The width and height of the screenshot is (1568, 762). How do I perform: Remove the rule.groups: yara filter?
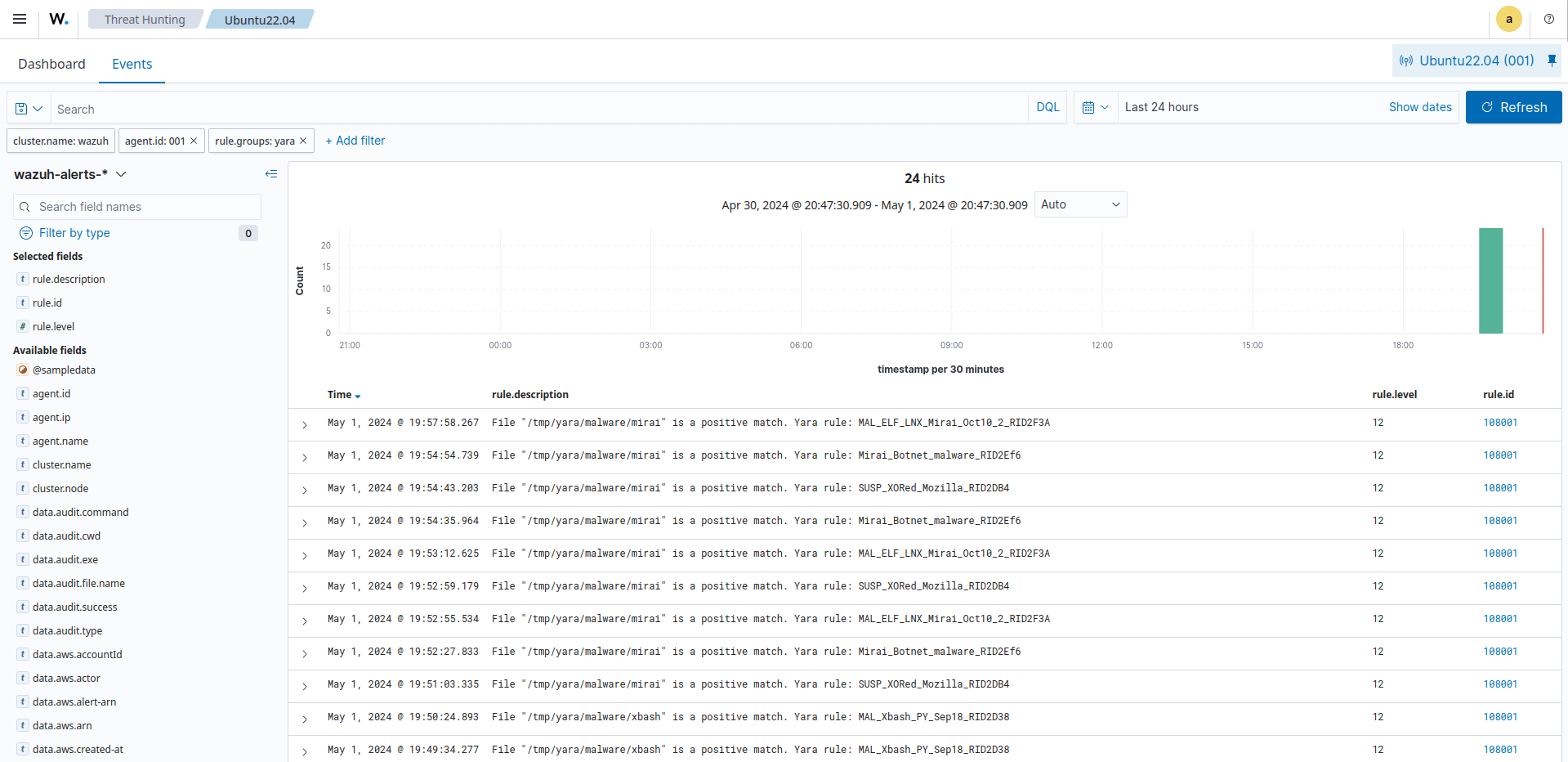[x=303, y=140]
